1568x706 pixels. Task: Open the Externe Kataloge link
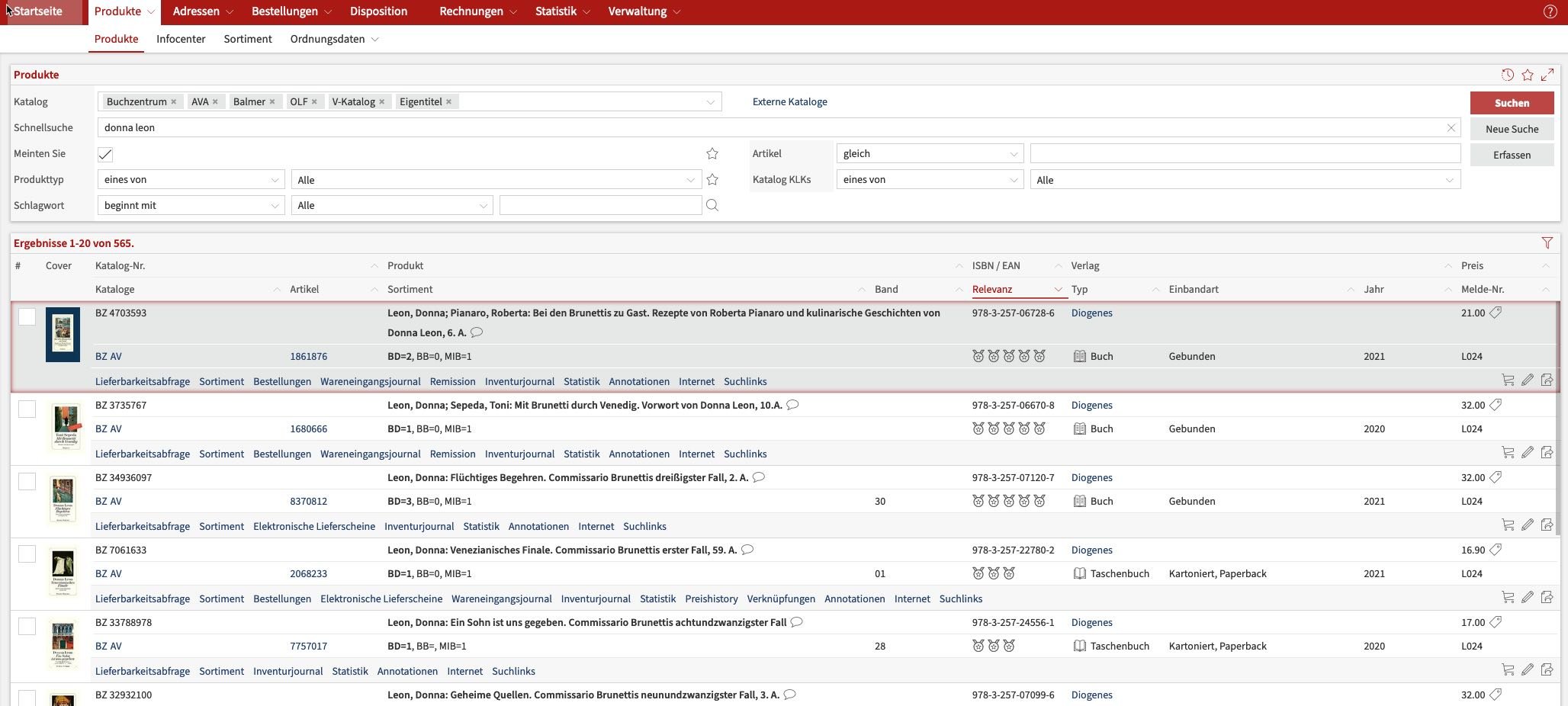[789, 101]
